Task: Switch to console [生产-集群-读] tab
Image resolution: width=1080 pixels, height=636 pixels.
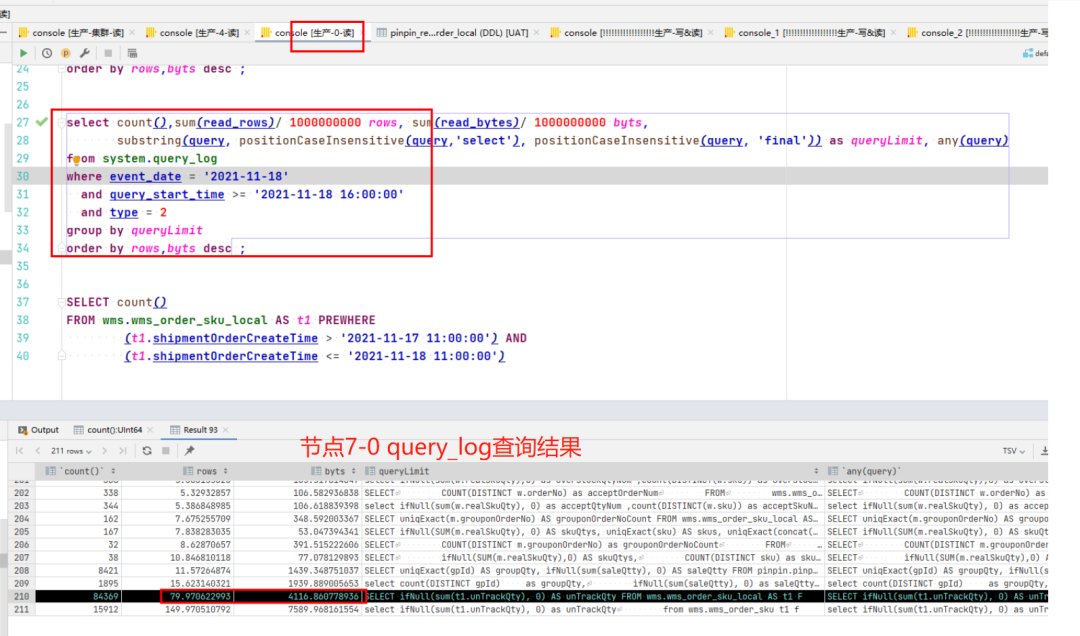Action: tap(78, 32)
